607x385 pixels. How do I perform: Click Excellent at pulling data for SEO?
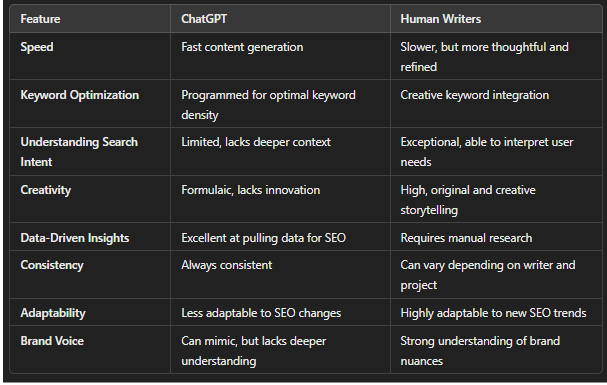point(263,238)
